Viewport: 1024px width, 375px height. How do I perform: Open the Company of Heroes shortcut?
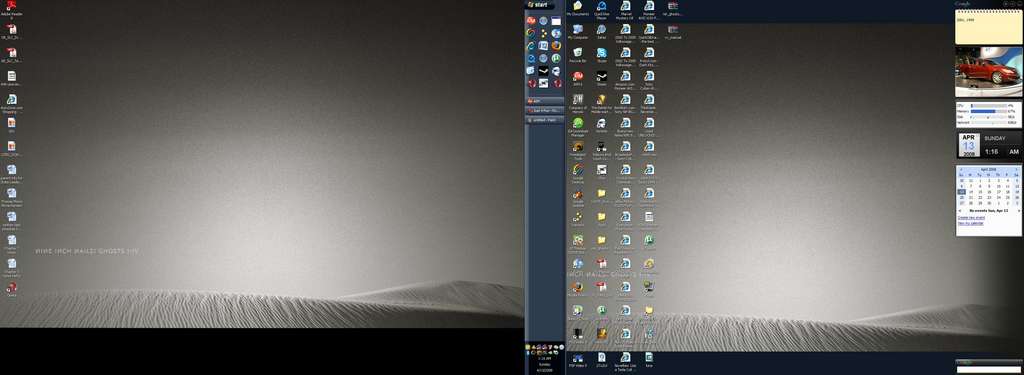[x=577, y=102]
